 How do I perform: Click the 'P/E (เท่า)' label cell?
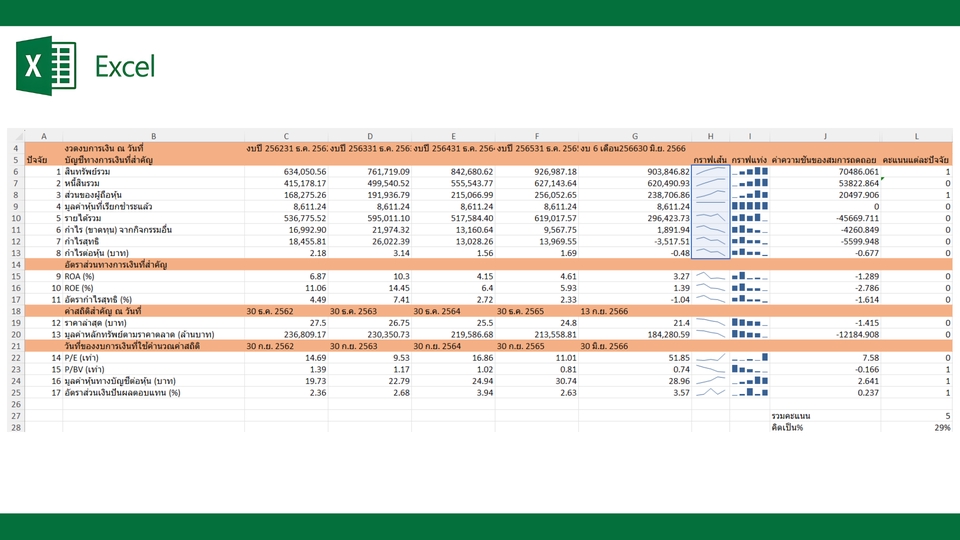click(x=153, y=358)
